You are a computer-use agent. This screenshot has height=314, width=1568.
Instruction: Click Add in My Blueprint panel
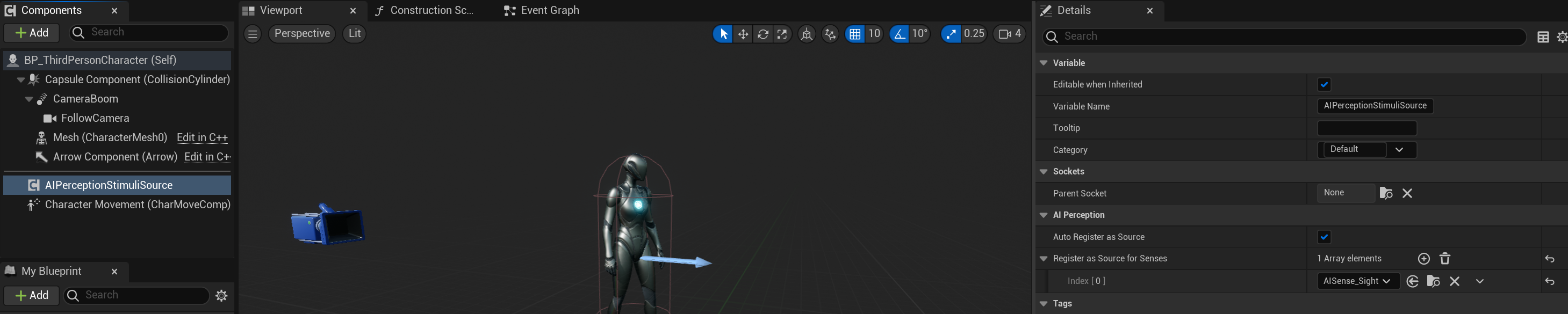click(x=32, y=296)
